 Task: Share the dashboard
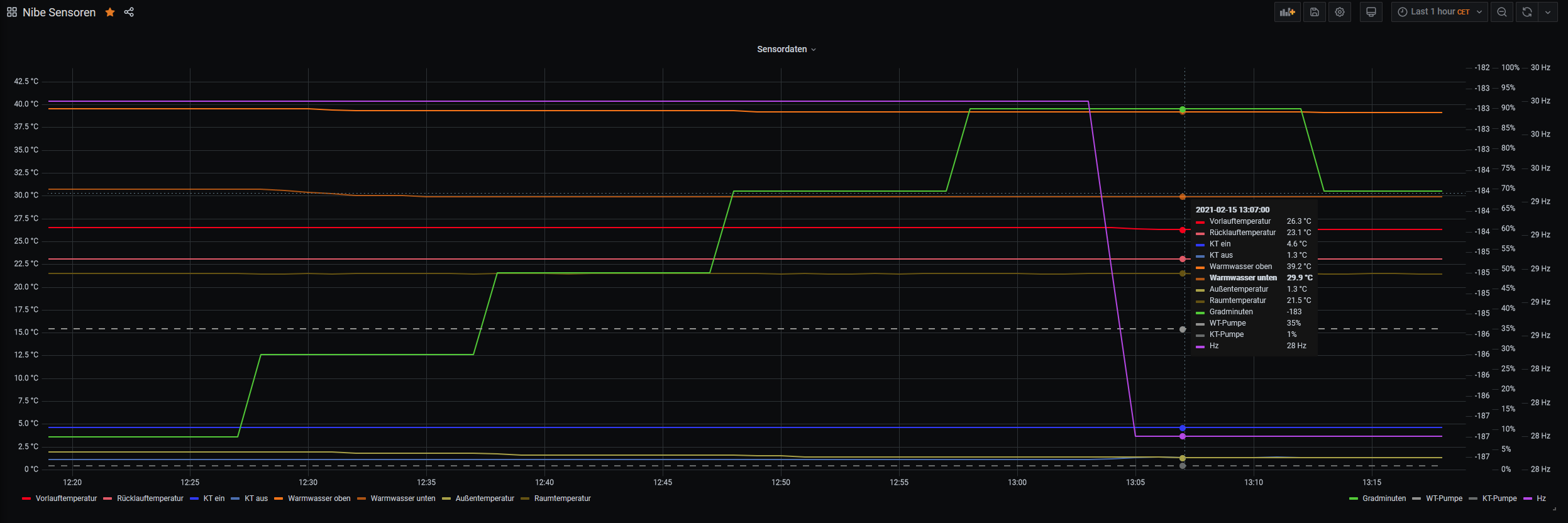coord(129,12)
